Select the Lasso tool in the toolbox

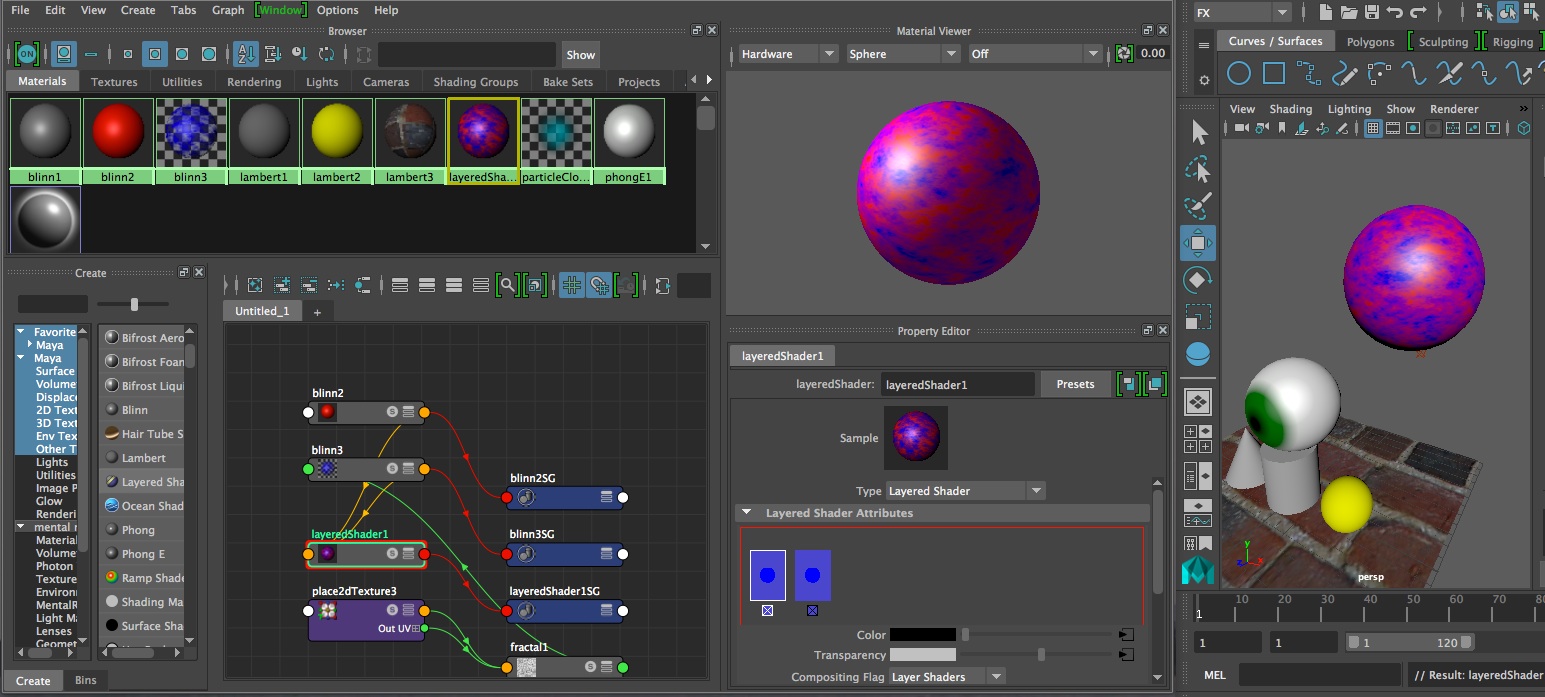pyautogui.click(x=1198, y=168)
